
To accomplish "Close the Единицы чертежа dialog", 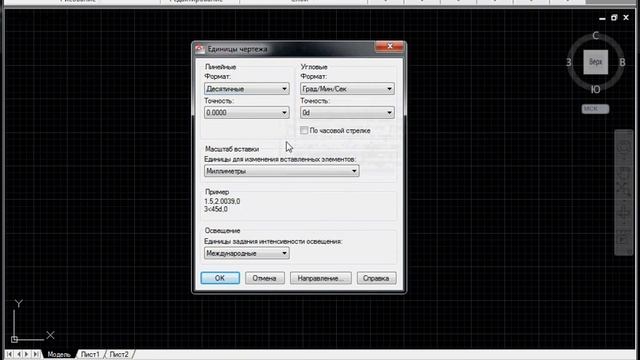I will 389,47.
